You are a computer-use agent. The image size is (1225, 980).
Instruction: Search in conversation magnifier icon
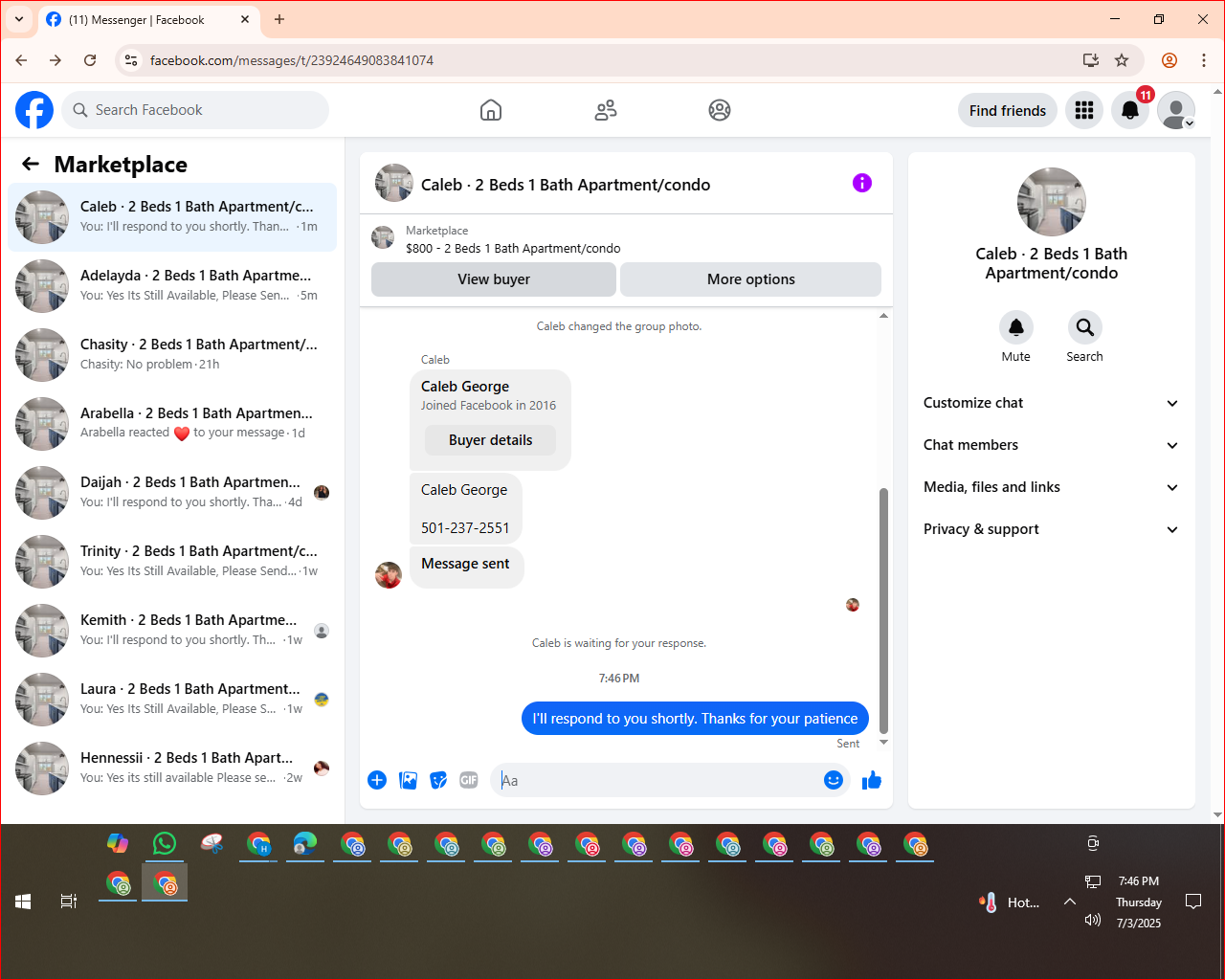click(1084, 327)
